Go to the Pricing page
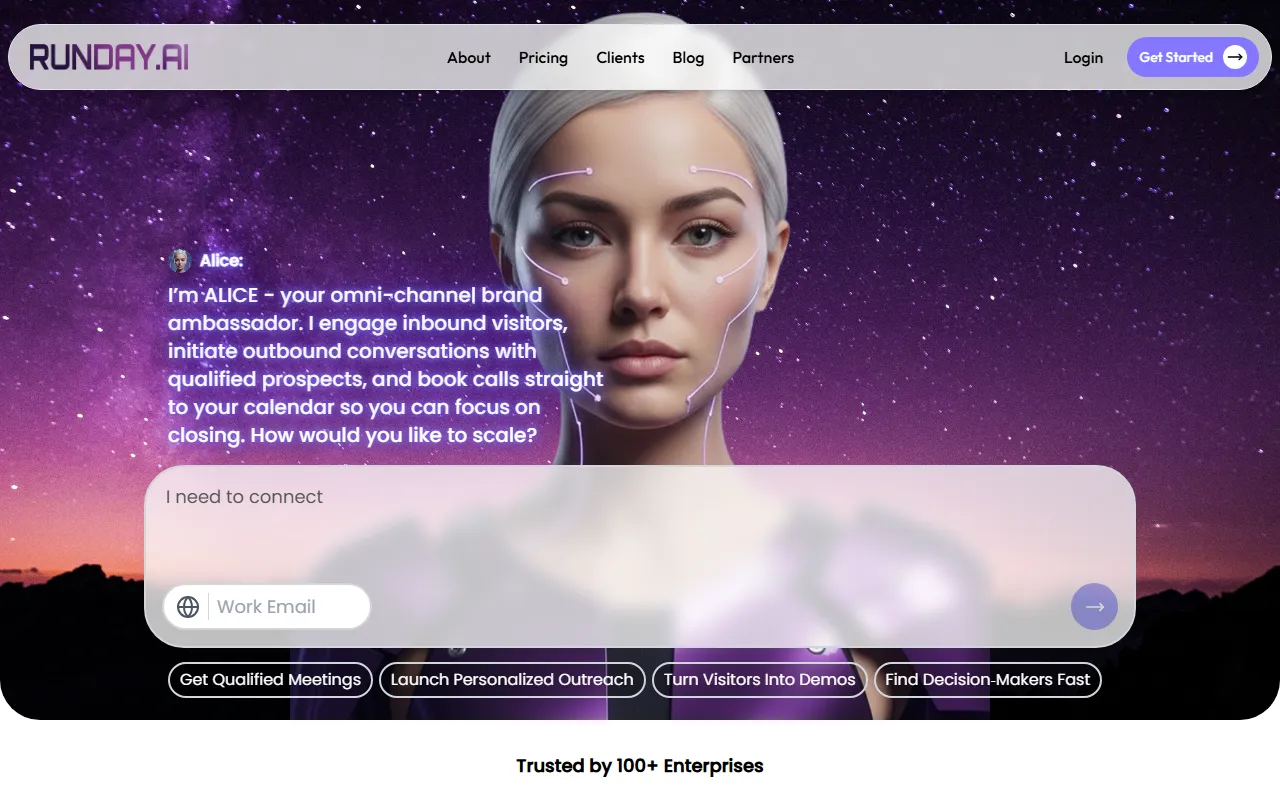1280x800 pixels. (x=543, y=58)
